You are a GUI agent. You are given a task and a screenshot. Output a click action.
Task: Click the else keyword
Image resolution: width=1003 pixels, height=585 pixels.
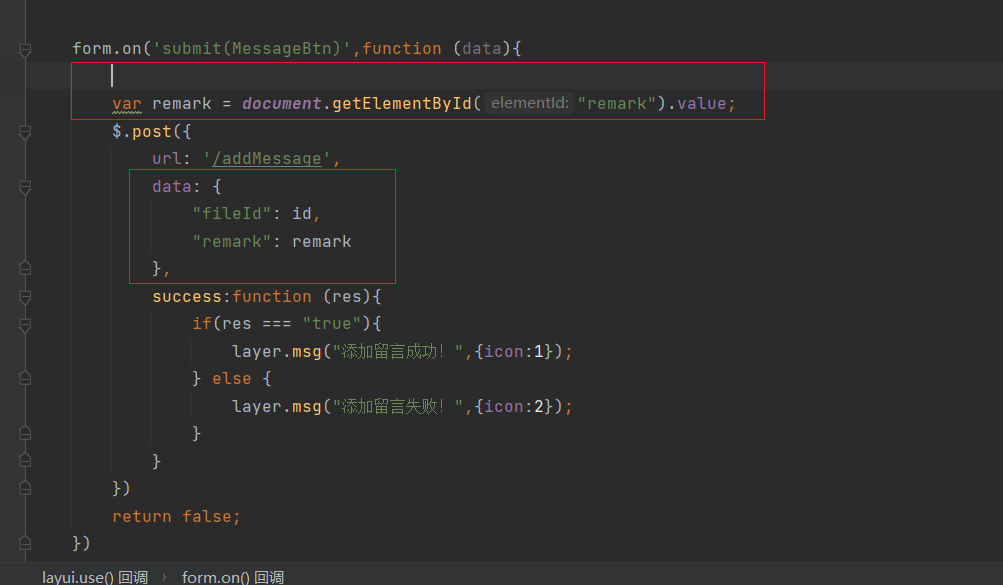(232, 378)
